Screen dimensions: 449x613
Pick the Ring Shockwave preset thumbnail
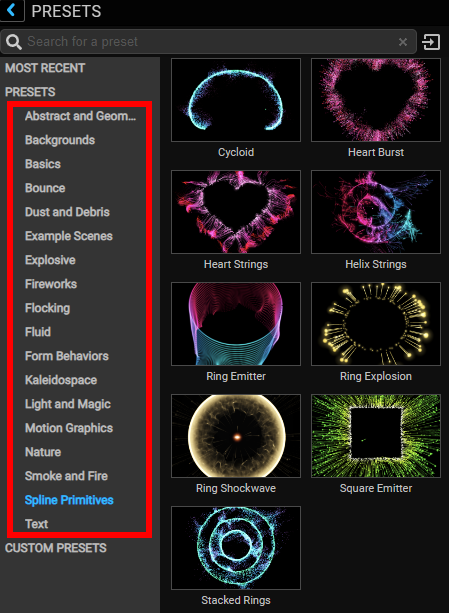click(236, 436)
